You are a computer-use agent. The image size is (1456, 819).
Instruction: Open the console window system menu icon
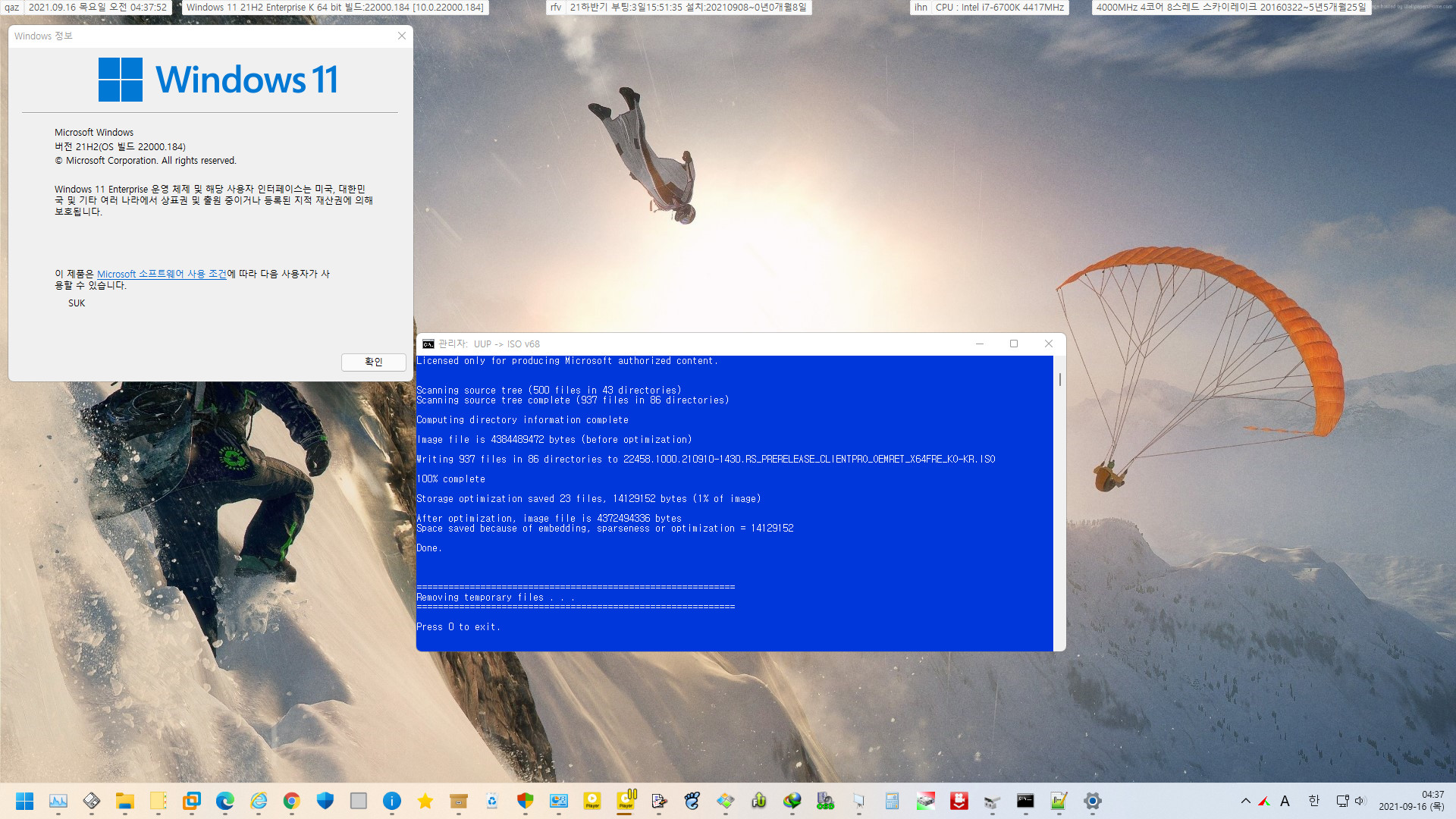[x=428, y=344]
